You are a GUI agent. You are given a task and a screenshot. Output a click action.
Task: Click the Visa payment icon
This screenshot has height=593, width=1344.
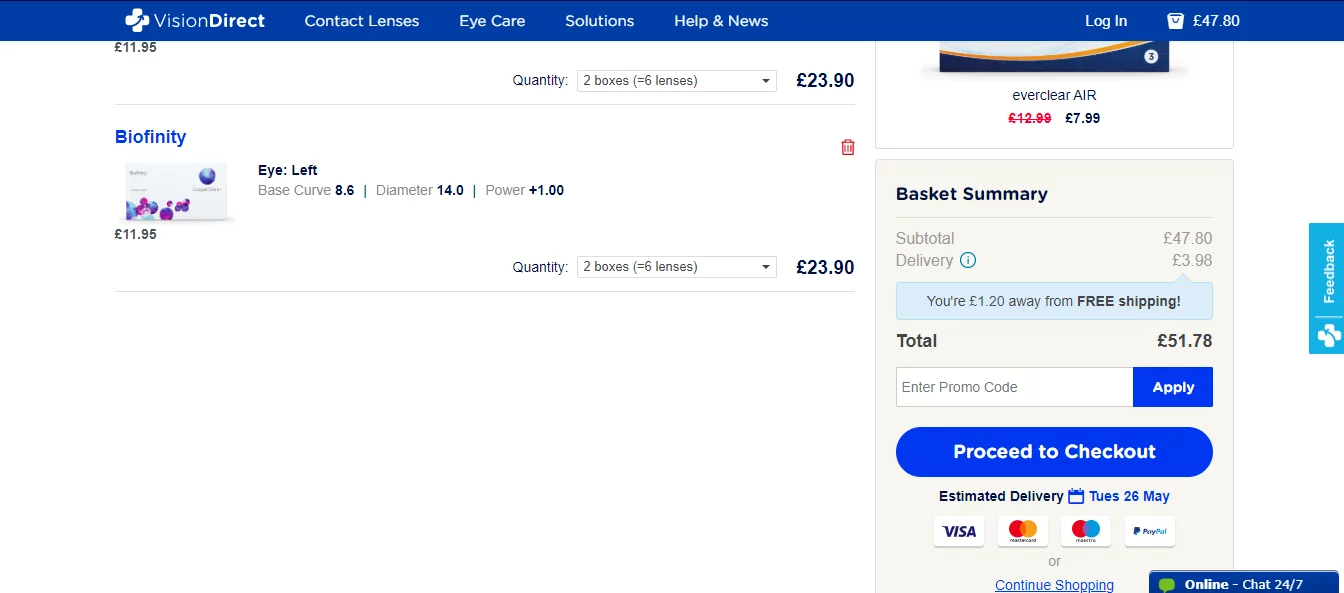coord(959,531)
